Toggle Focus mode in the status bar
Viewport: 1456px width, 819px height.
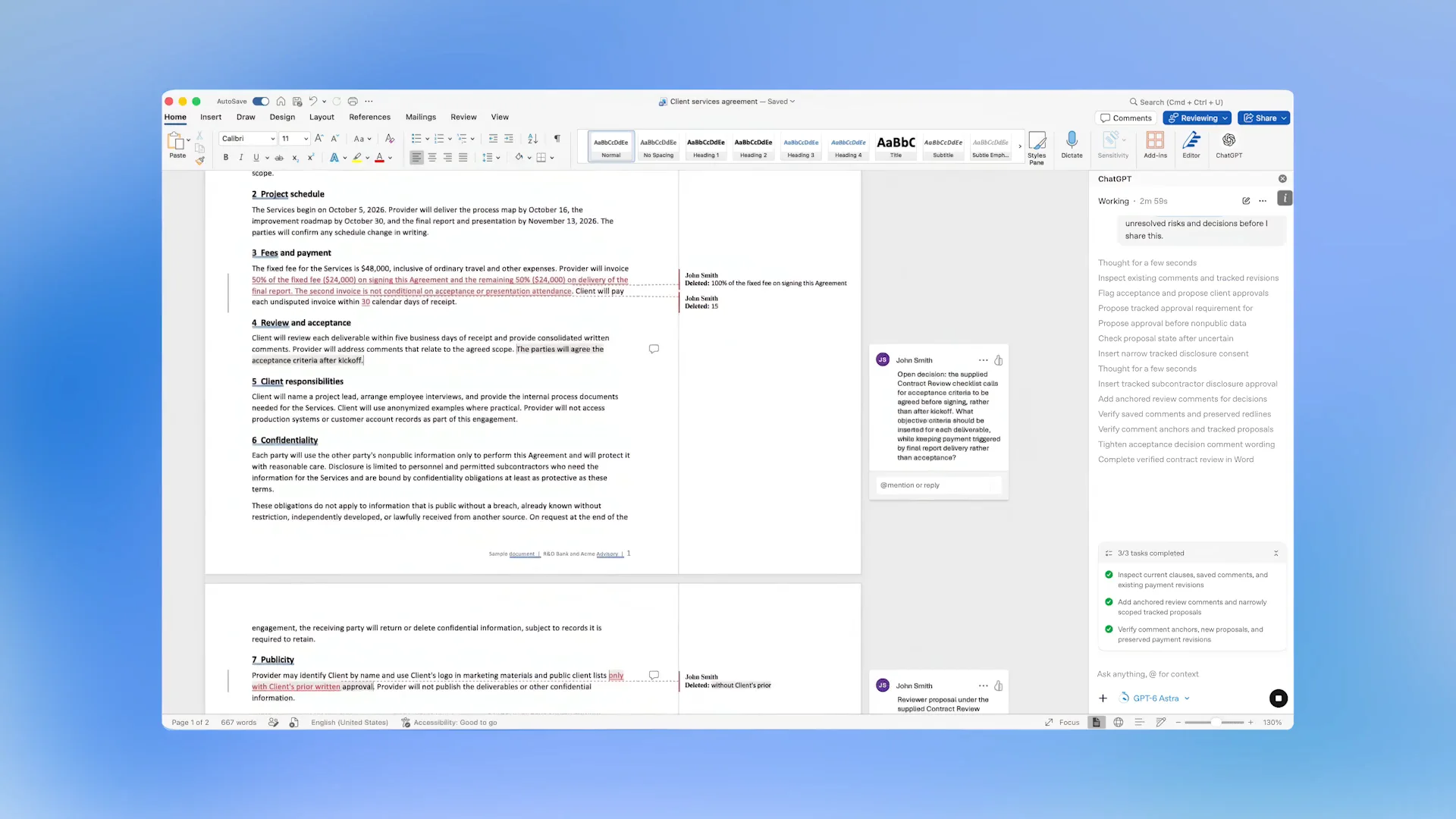click(x=1062, y=723)
